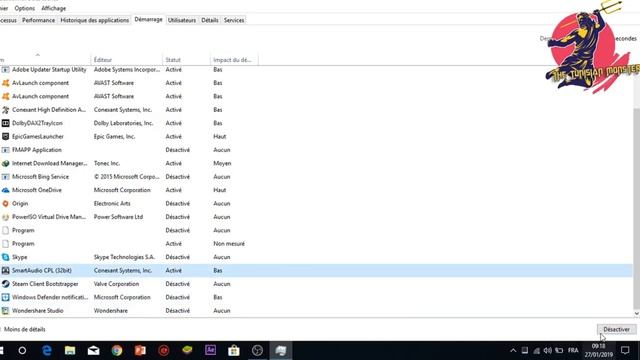Screen dimensions: 640x360
Task: Open OBS Studio from the taskbar
Action: (258, 351)
